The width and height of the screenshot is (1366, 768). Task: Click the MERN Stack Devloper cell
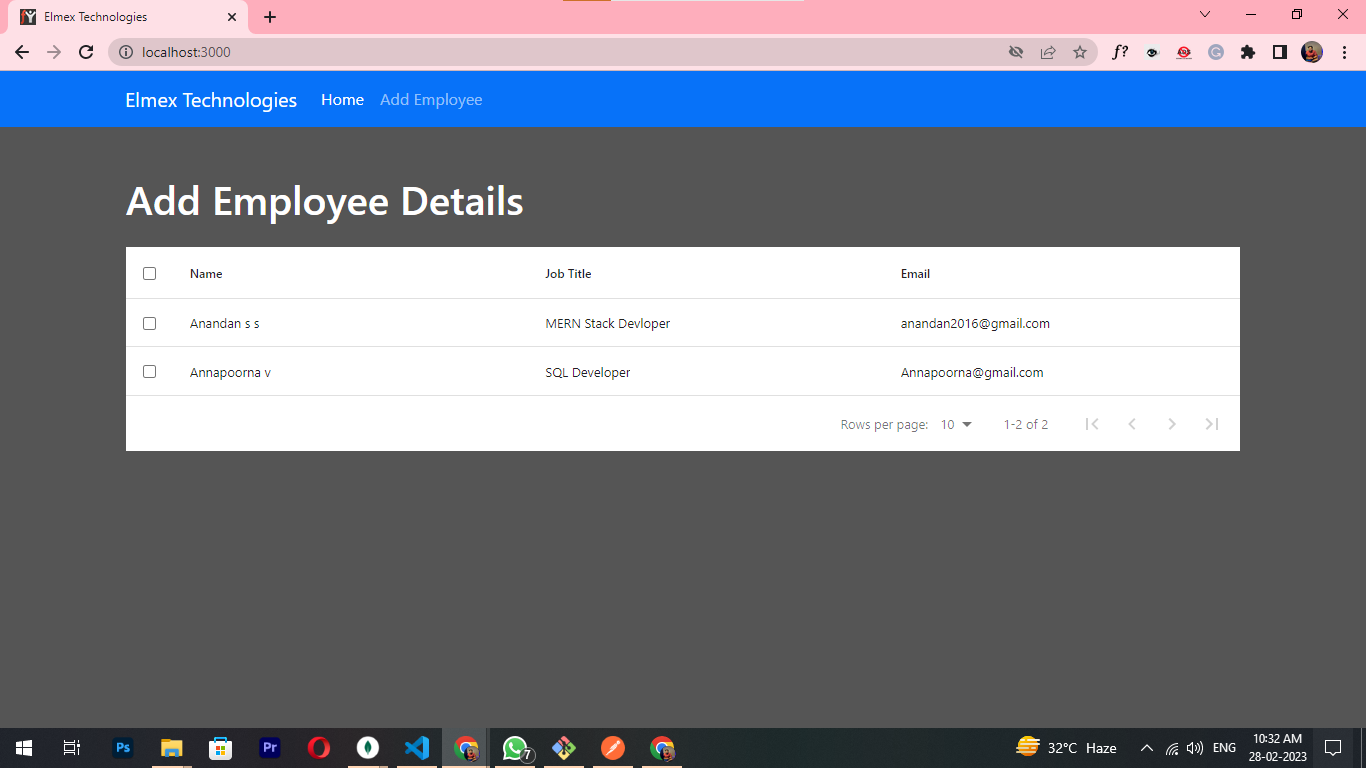(608, 324)
